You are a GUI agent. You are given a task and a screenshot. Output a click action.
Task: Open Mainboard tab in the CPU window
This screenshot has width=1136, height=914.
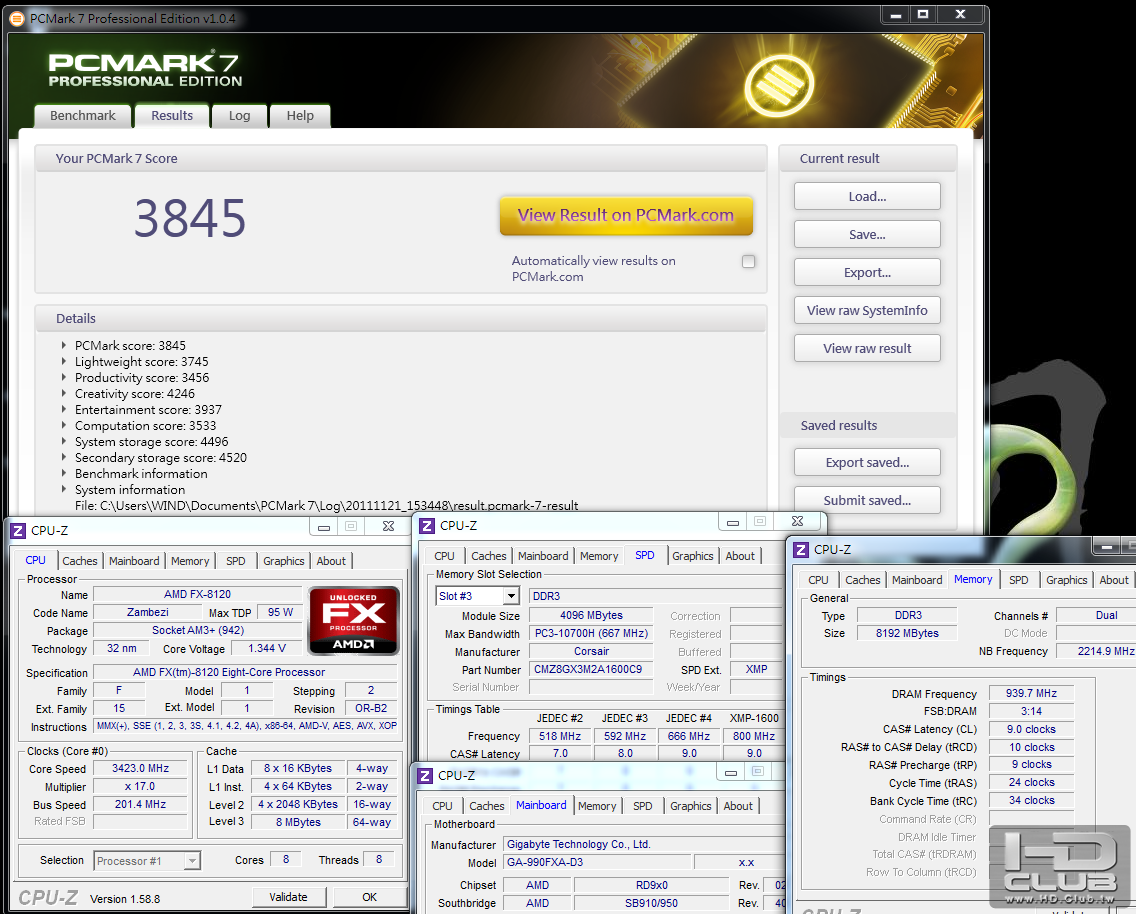tap(134, 561)
